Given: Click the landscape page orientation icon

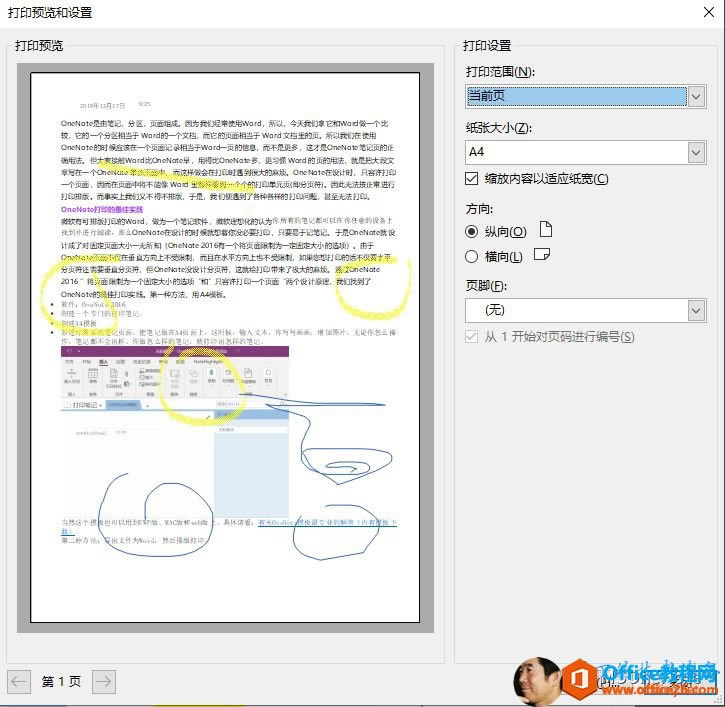Looking at the screenshot, I should pyautogui.click(x=541, y=254).
